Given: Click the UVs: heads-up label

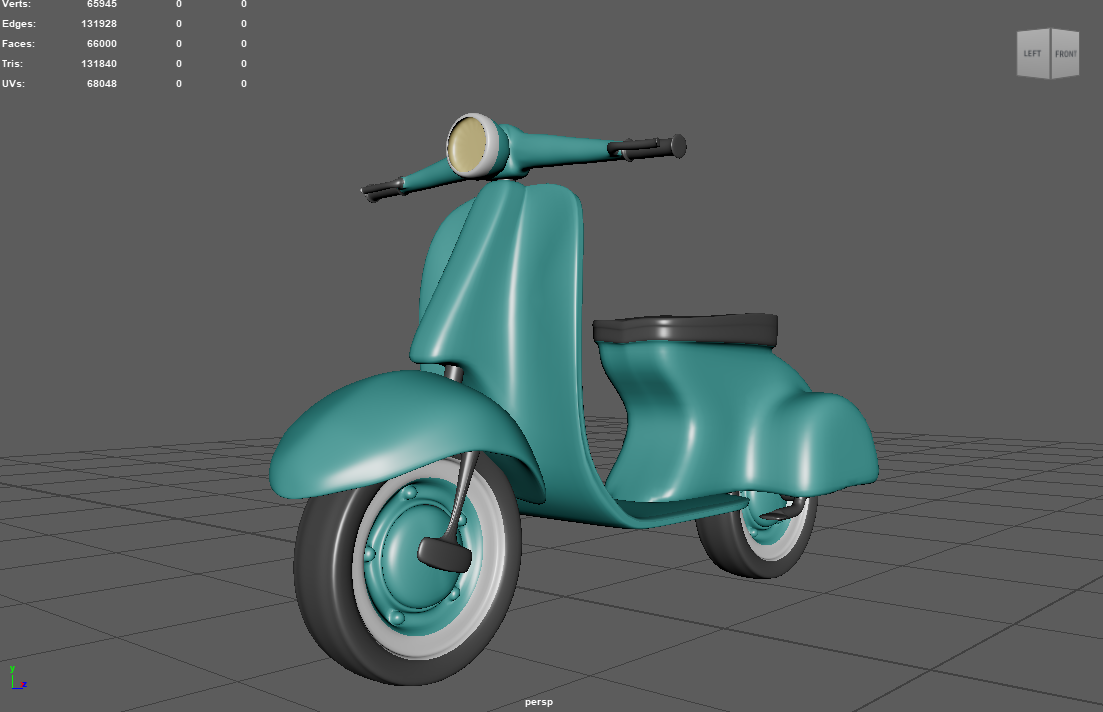Looking at the screenshot, I should coord(13,83).
